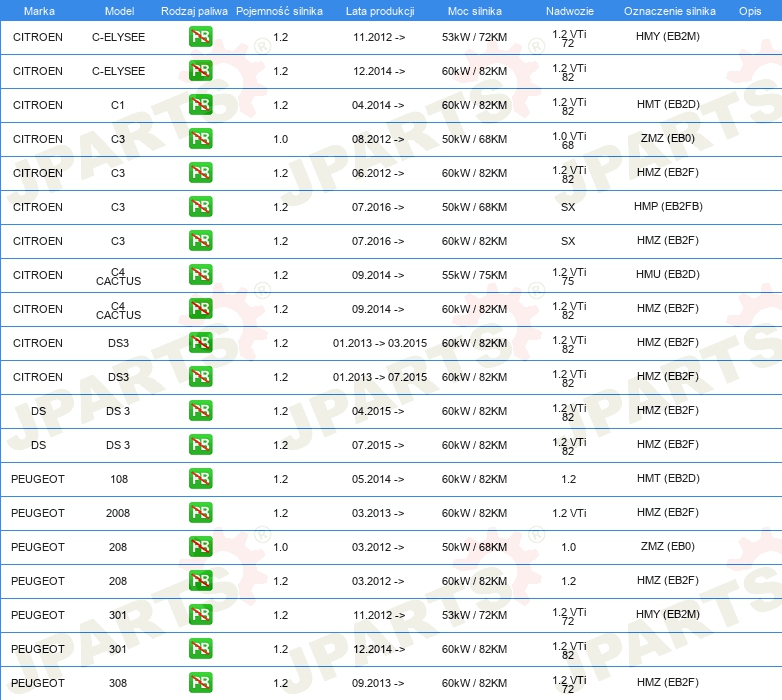Click the 01.2013 -> 03.2015 production years cell
This screenshot has width=782, height=700.
click(380, 343)
